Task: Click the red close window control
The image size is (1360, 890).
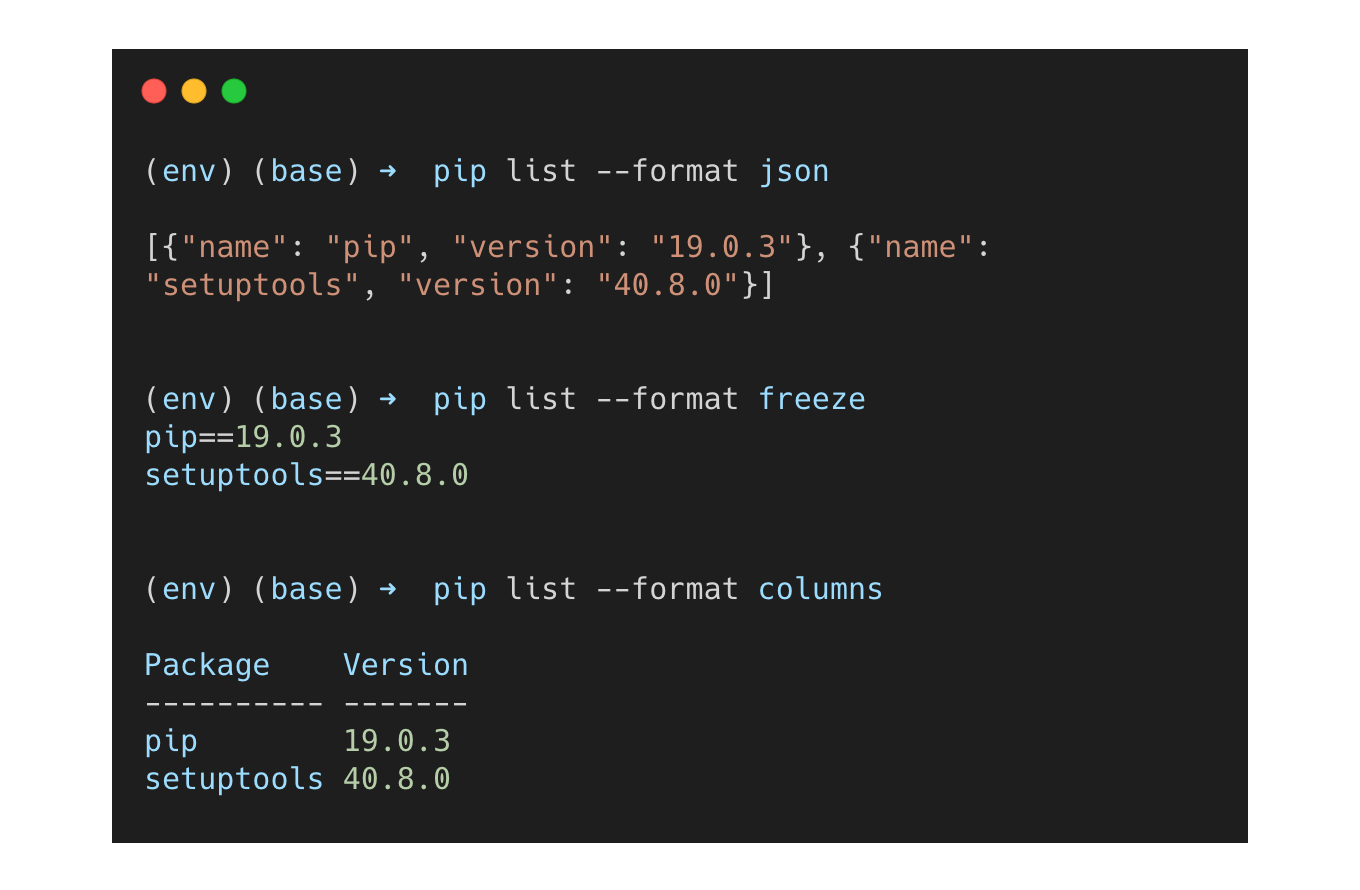Action: click(154, 91)
